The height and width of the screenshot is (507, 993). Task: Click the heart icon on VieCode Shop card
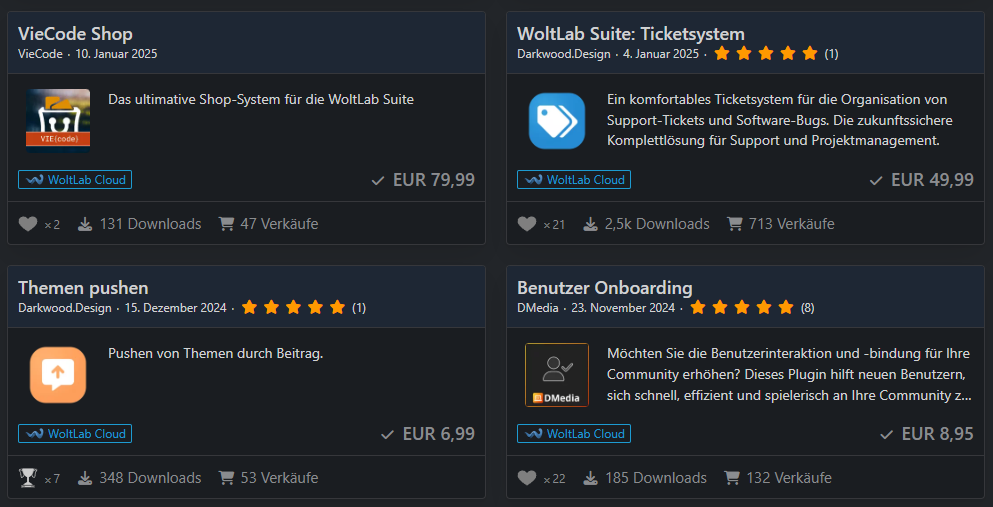28,224
